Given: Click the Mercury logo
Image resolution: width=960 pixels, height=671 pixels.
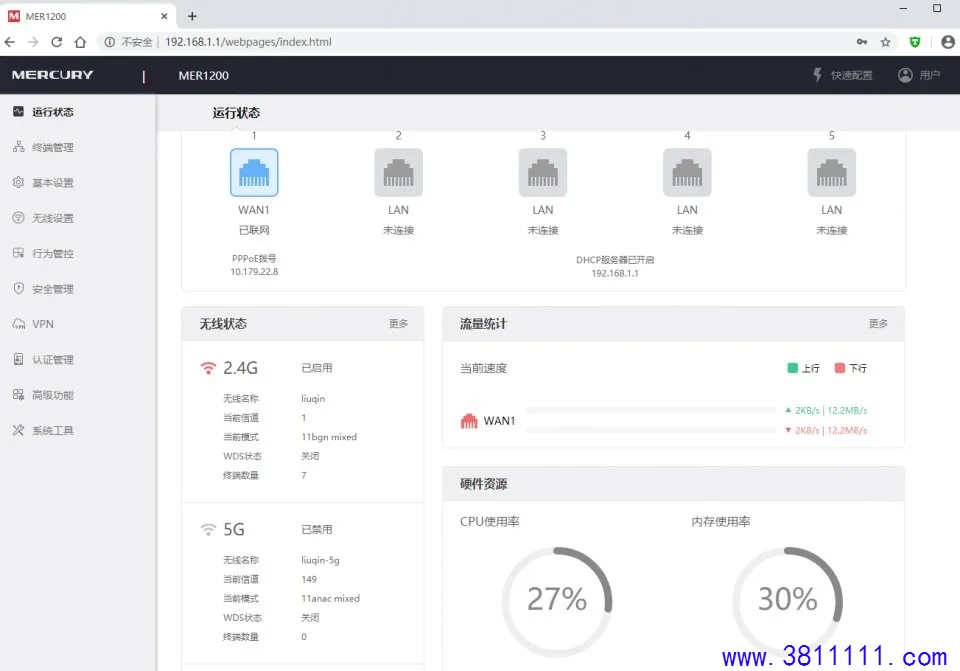Looking at the screenshot, I should pyautogui.click(x=53, y=75).
